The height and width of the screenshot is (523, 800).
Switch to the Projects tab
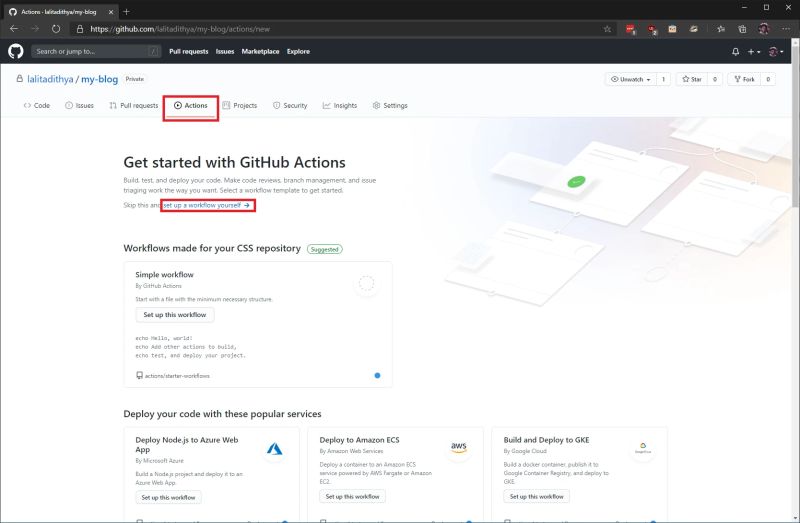240,106
